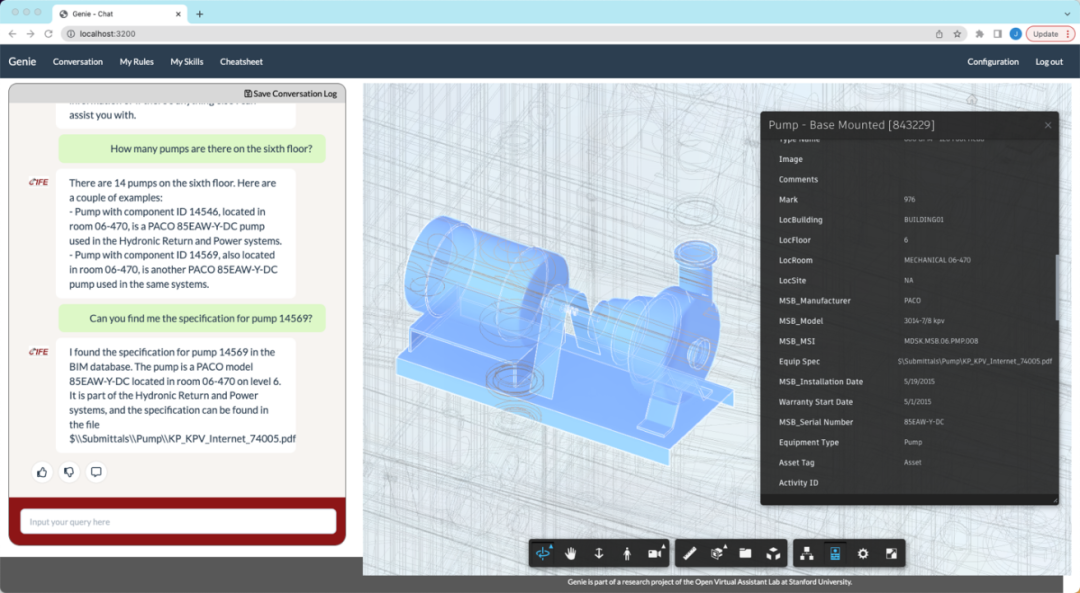Open the Configuration page
Image resolution: width=1080 pixels, height=593 pixels.
[993, 61]
